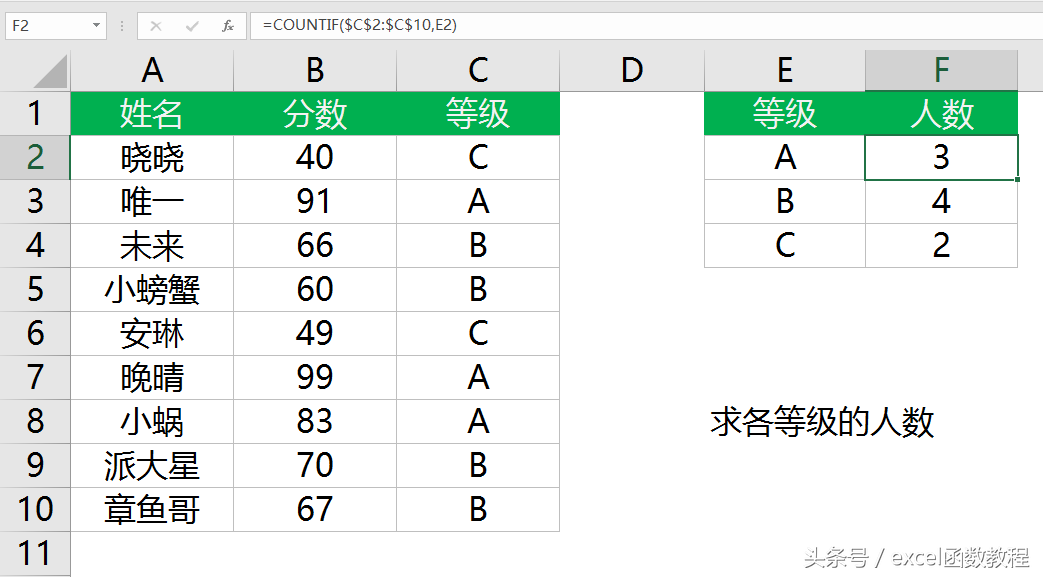Click the count cell showing 3
The width and height of the screenshot is (1043, 577).
coord(941,158)
